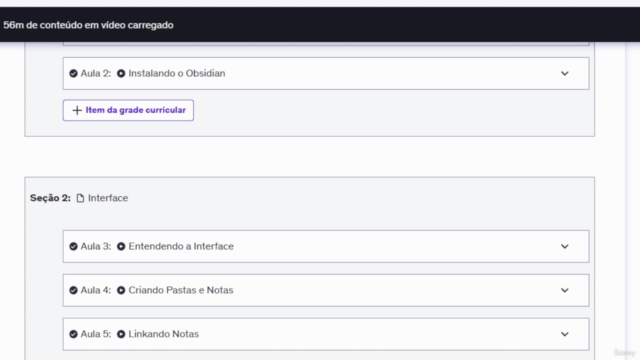Image resolution: width=640 pixels, height=360 pixels.
Task: Click the check icon beside Aula 4
Action: 73,290
